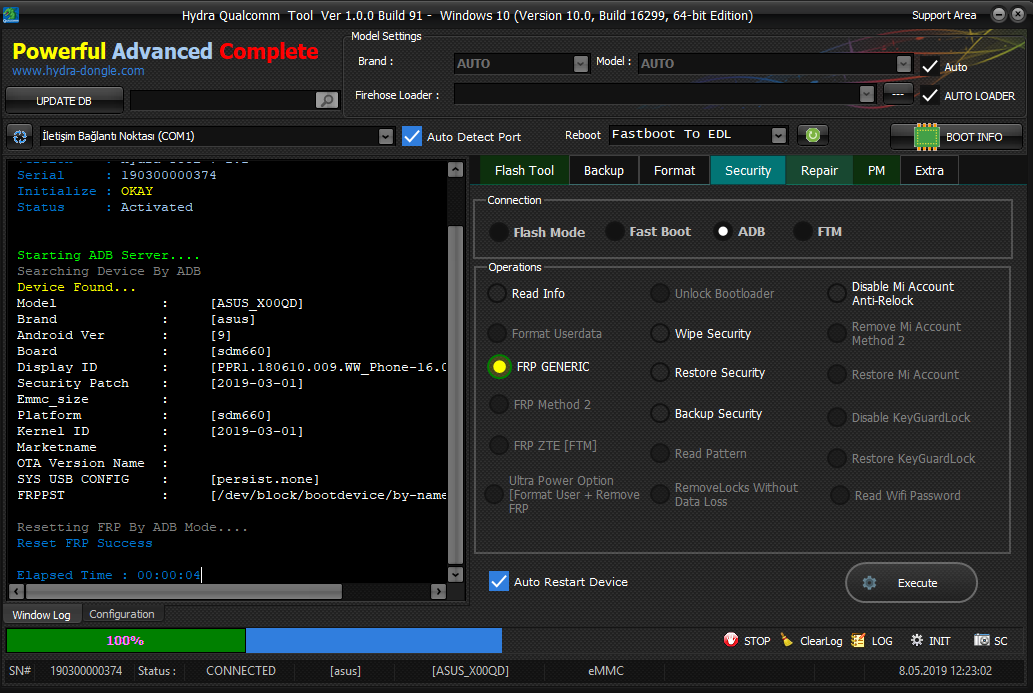Click the UPDATE DB button
The image size is (1033, 693).
coord(64,101)
